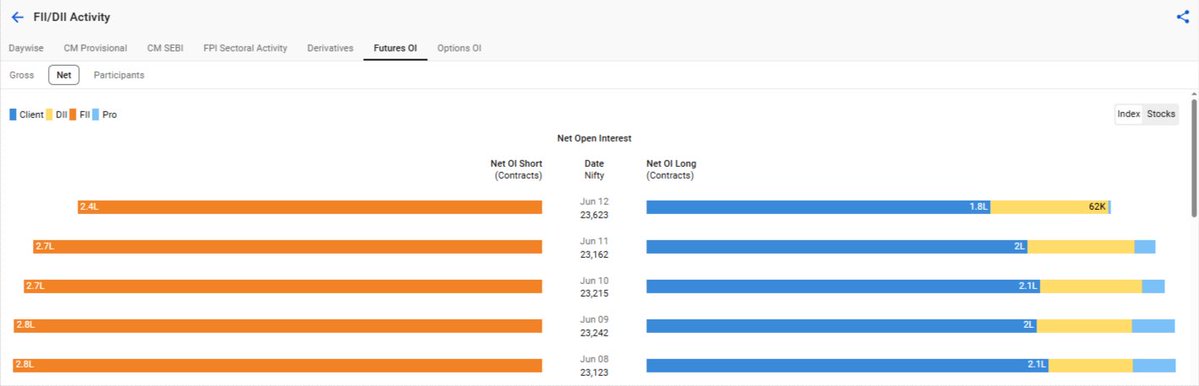
Task: Switch to CM Provisional tab
Action: pyautogui.click(x=96, y=48)
